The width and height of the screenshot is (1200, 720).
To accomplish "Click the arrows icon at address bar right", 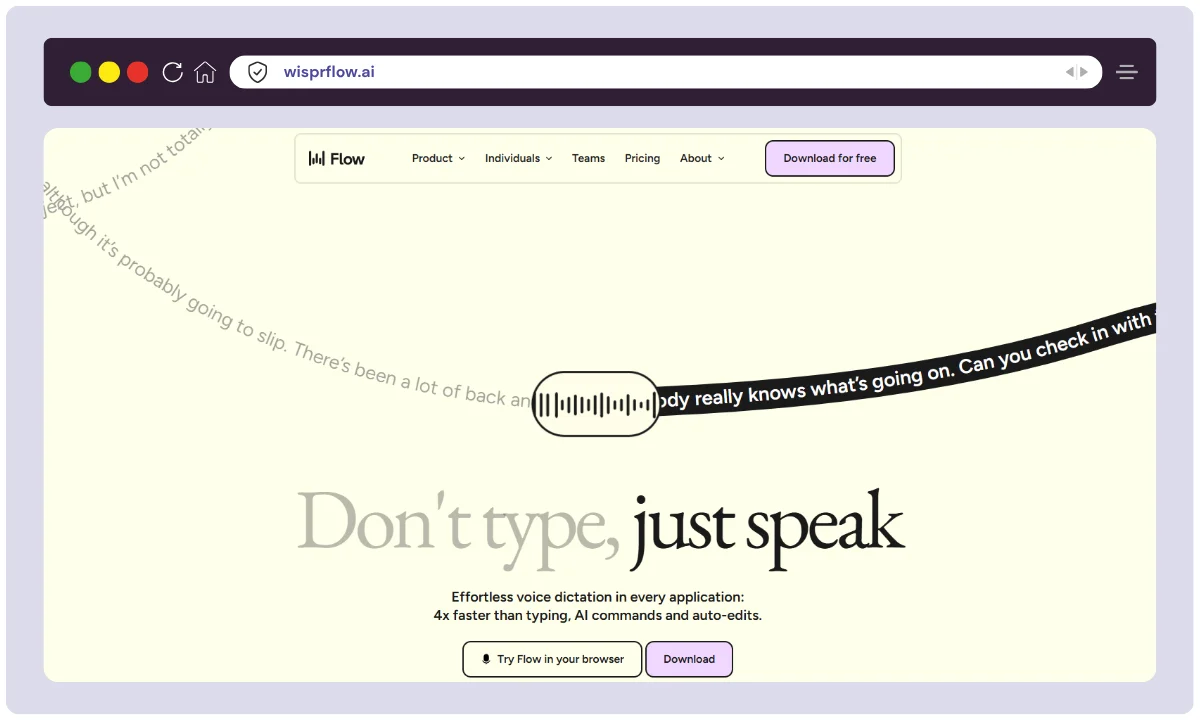I will pos(1076,72).
